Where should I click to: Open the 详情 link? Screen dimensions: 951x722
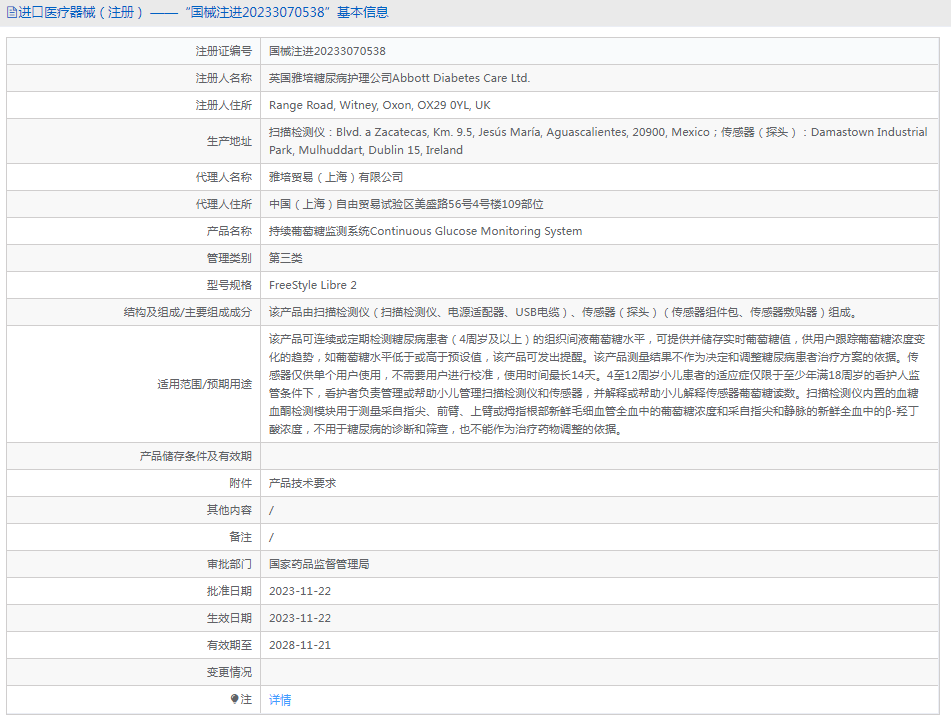point(280,700)
